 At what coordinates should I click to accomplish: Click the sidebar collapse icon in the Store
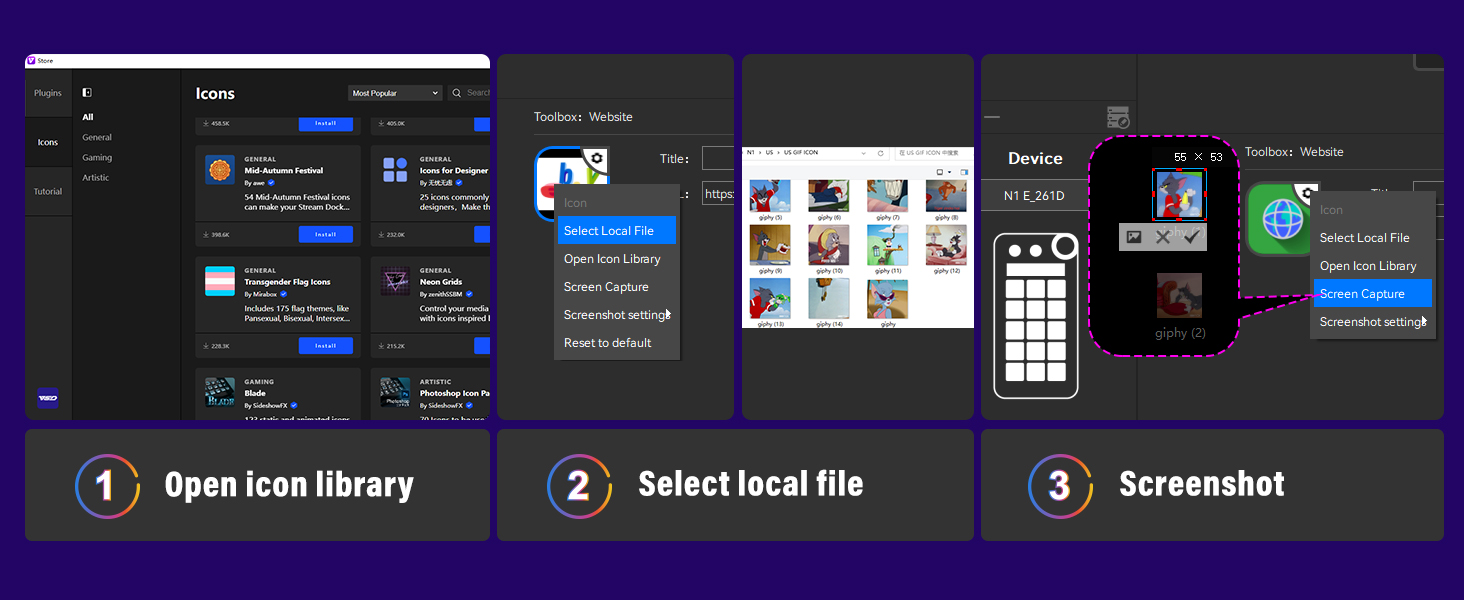pos(87,93)
